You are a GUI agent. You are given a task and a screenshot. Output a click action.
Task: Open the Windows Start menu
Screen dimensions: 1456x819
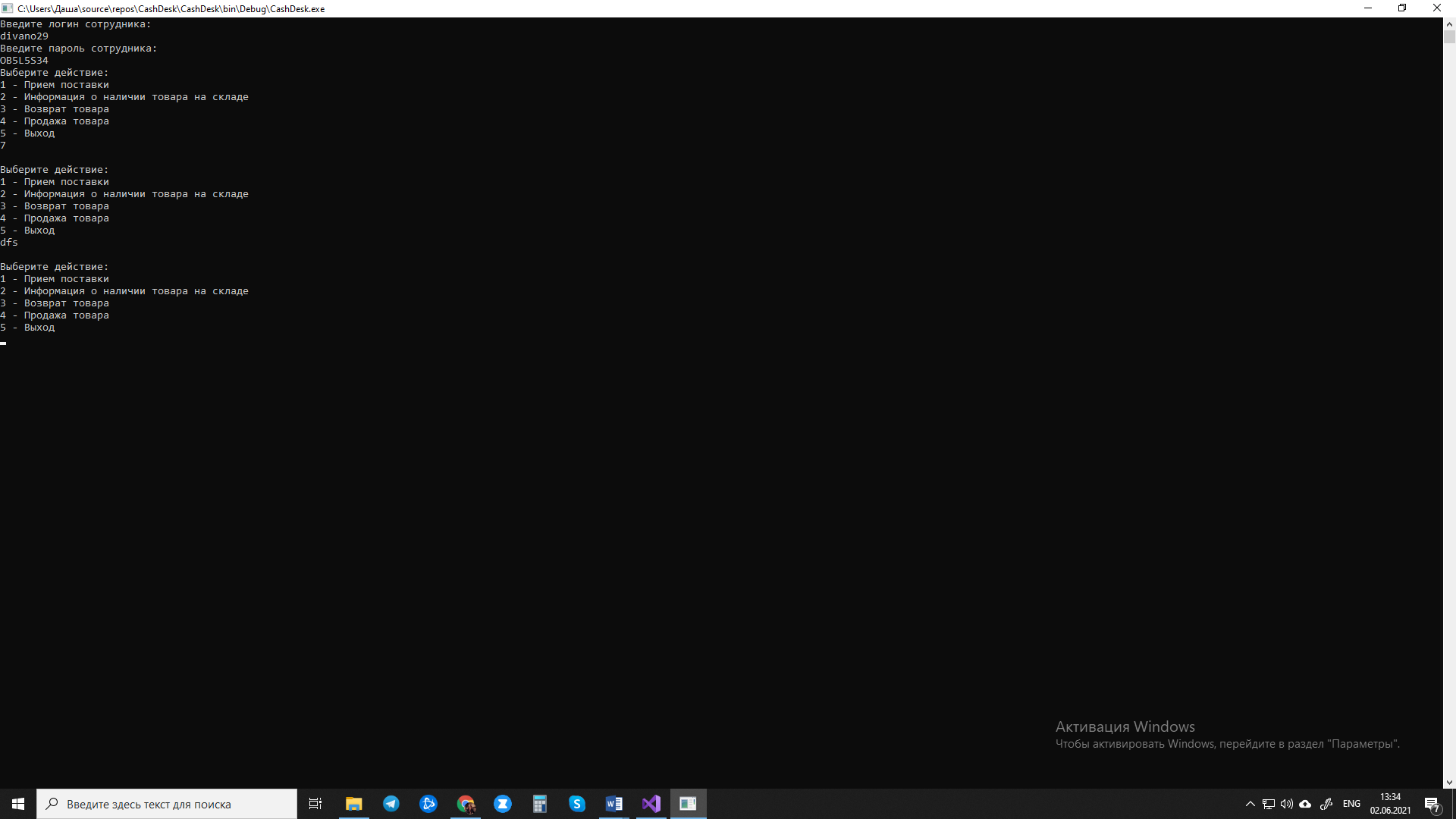click(18, 804)
